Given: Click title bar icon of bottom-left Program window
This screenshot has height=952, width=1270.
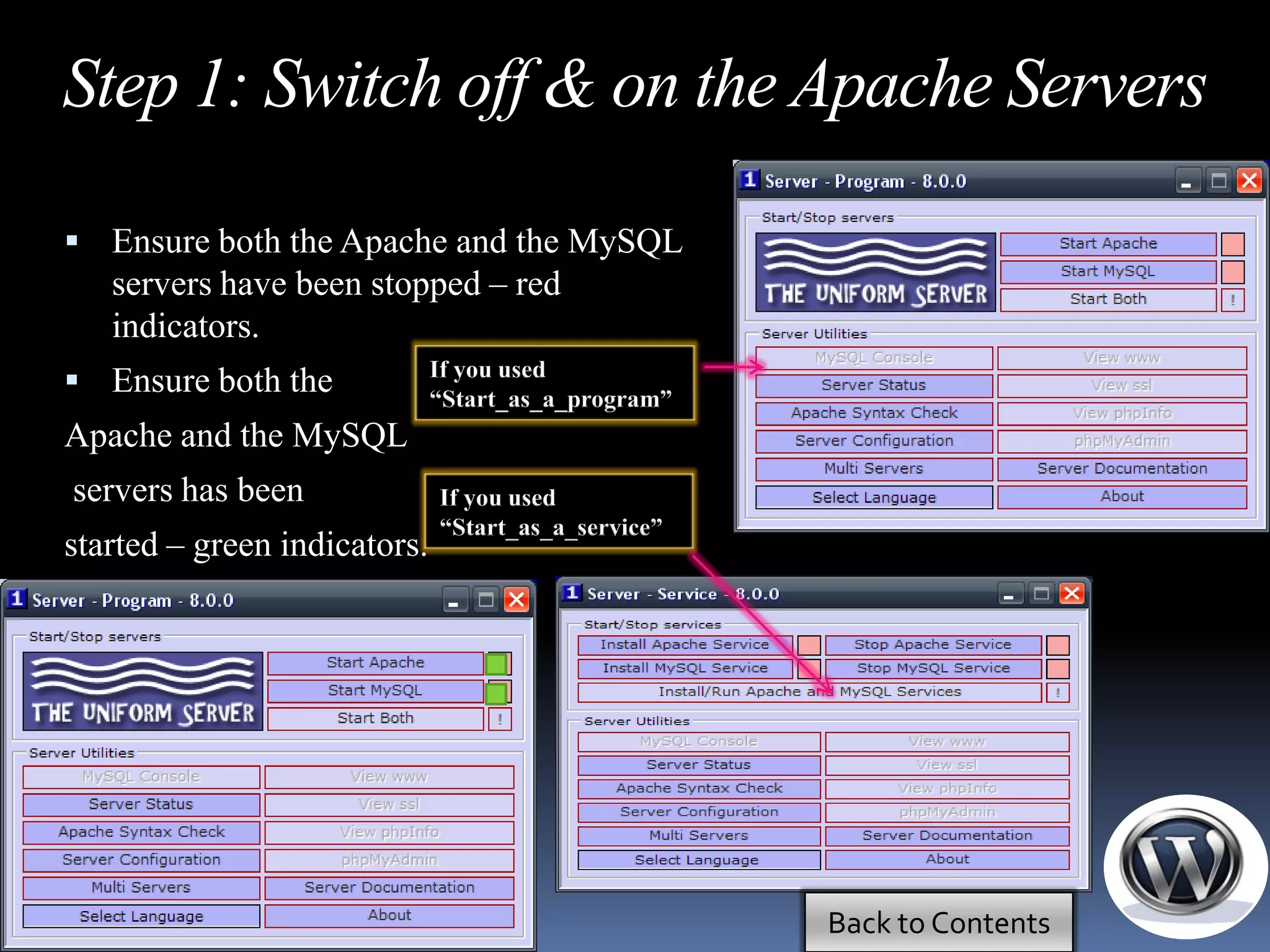Looking at the screenshot, I should pos(17,599).
